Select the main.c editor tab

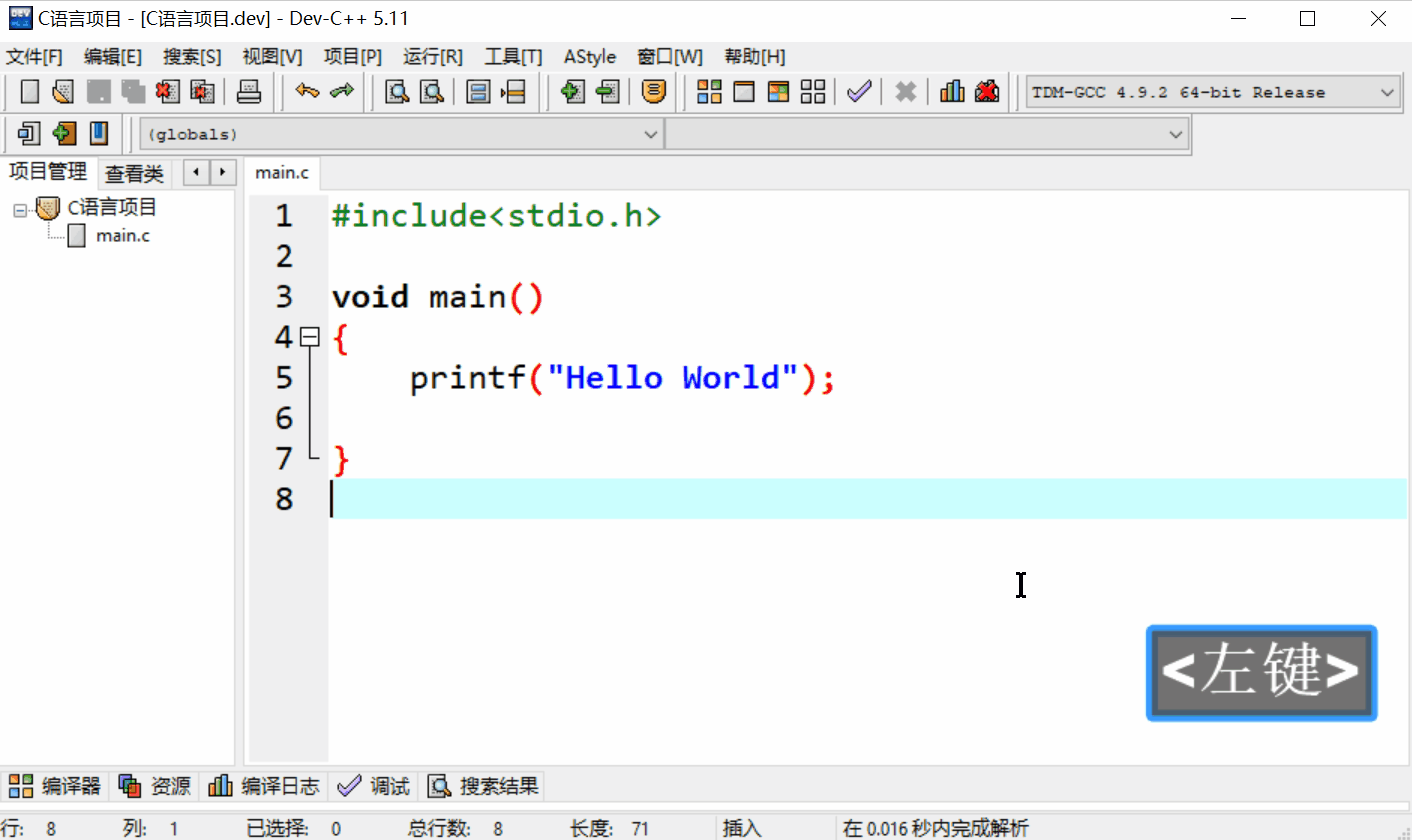pos(282,172)
